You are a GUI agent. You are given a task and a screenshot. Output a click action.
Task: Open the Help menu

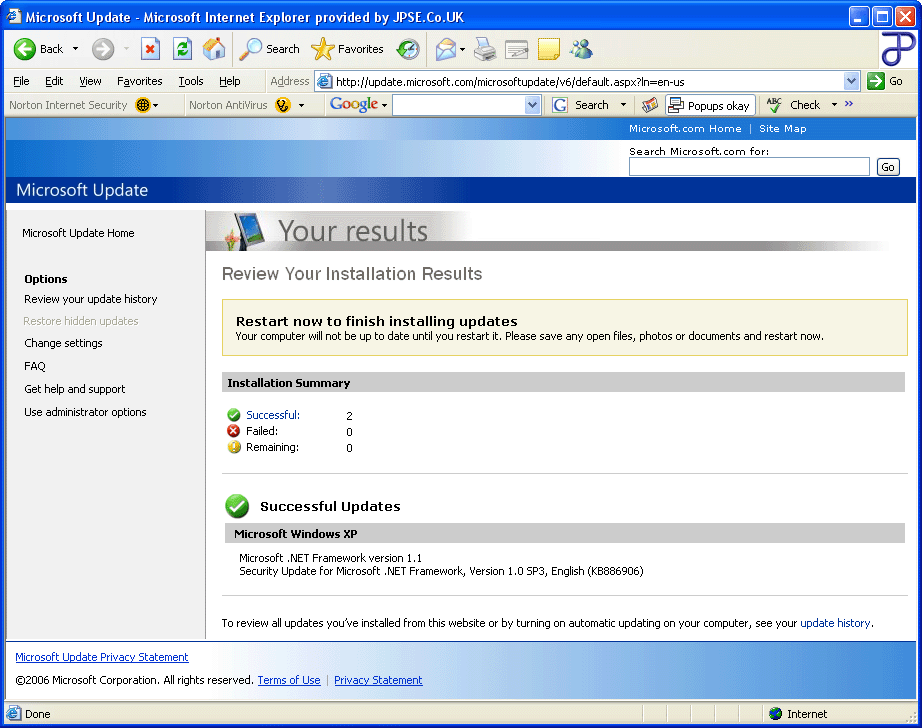pos(229,81)
